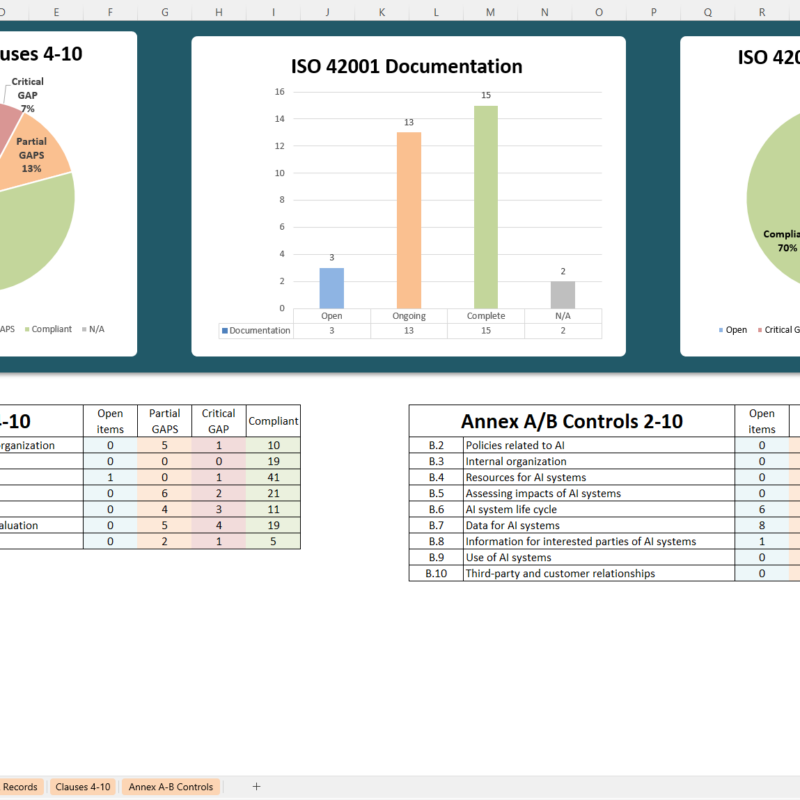Click the Compliant legend entry in left chart
Screen dimensions: 800x800
point(50,329)
